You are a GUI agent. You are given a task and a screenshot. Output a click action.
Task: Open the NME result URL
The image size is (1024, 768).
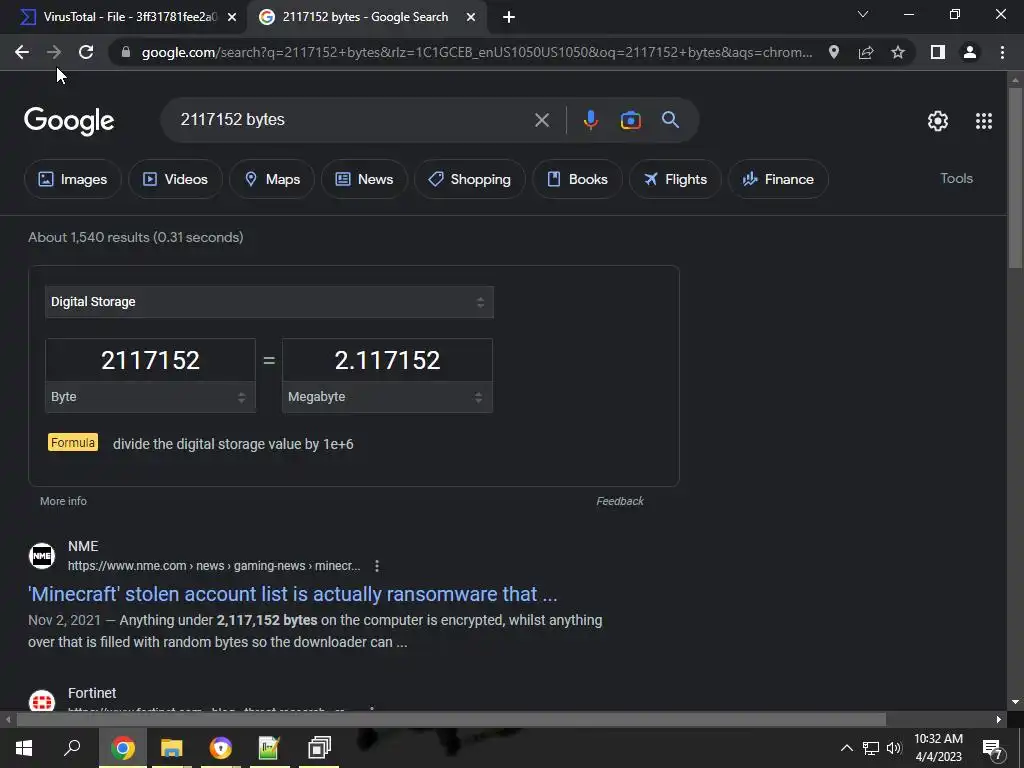[214, 566]
